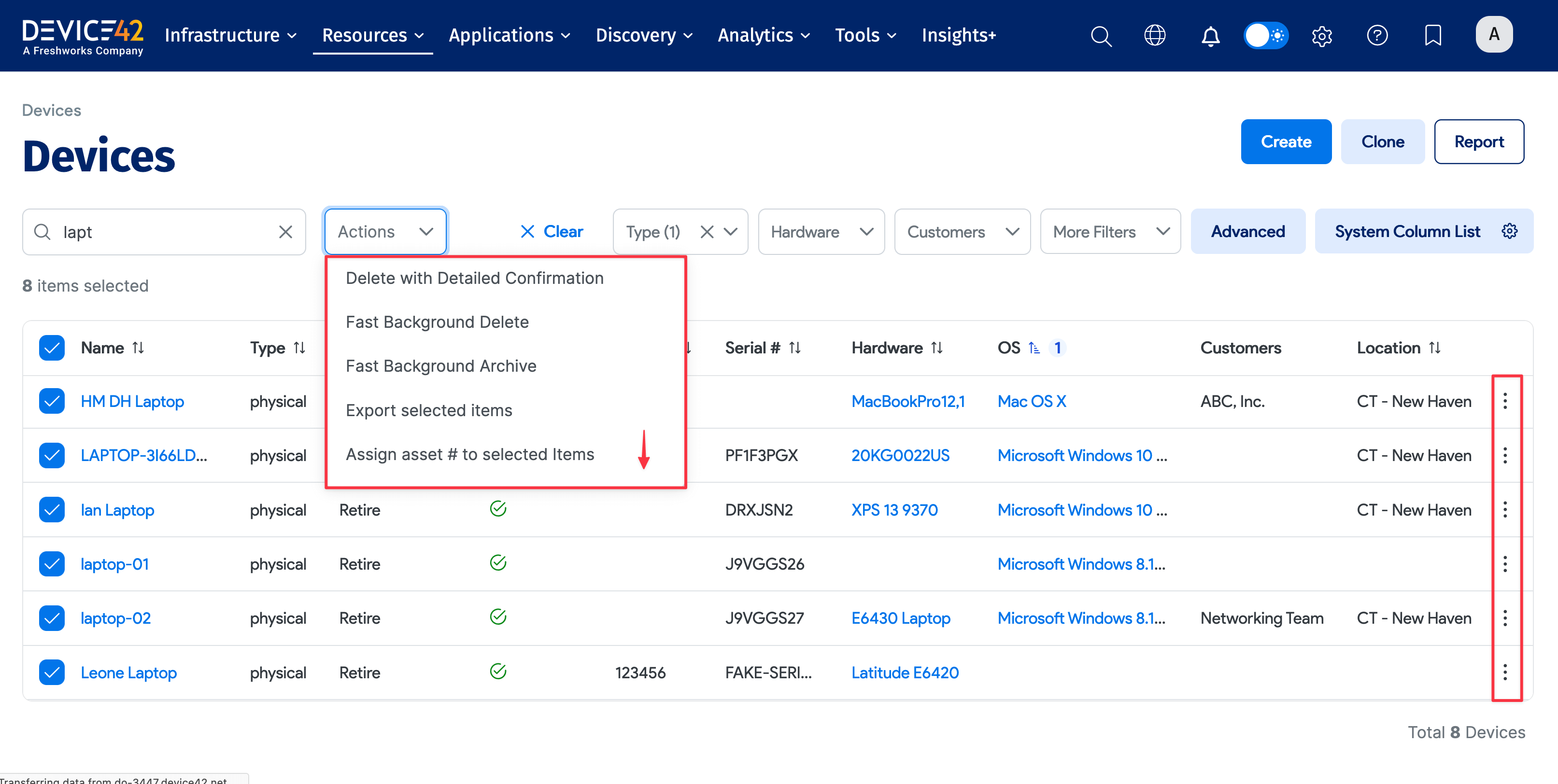Open the kebab menu for Leone Laptop row
1558x784 pixels.
1505,672
